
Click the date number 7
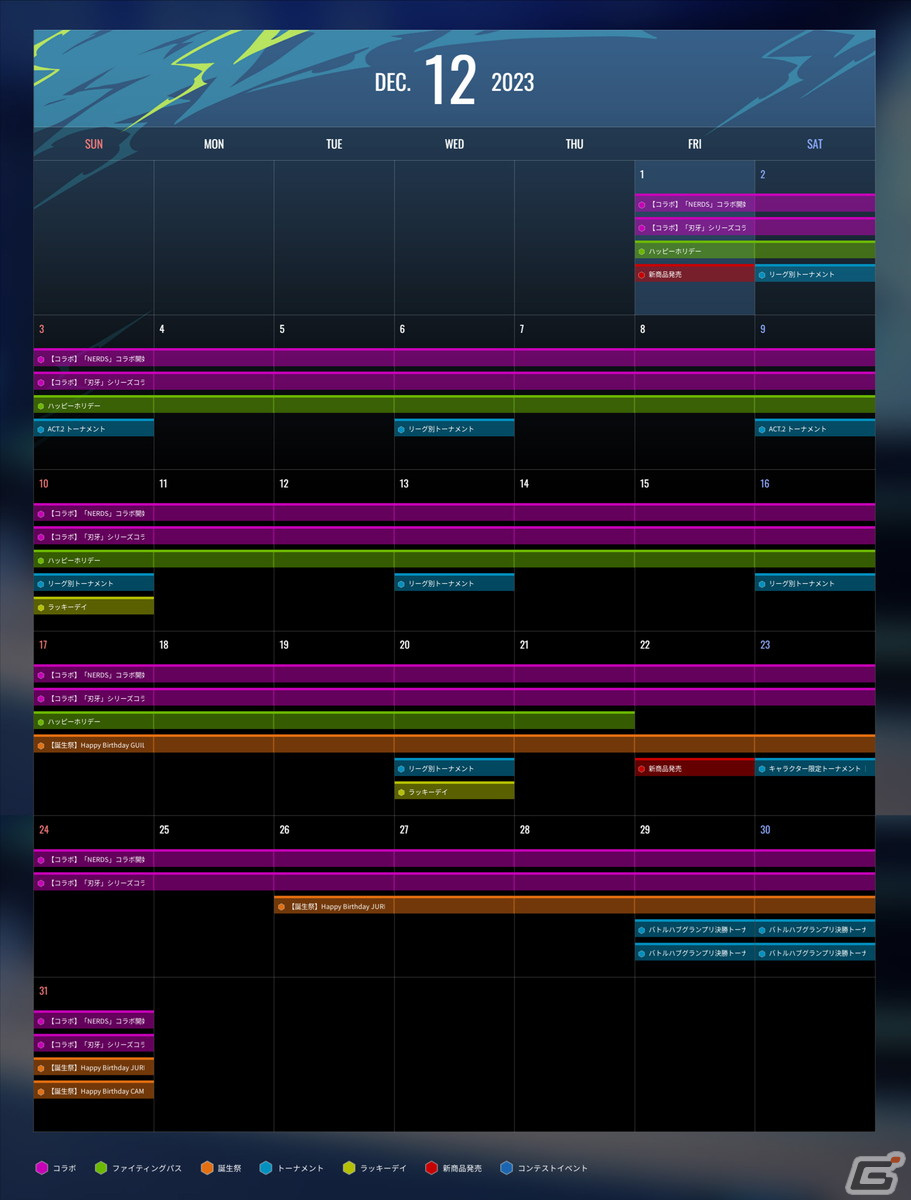[522, 329]
